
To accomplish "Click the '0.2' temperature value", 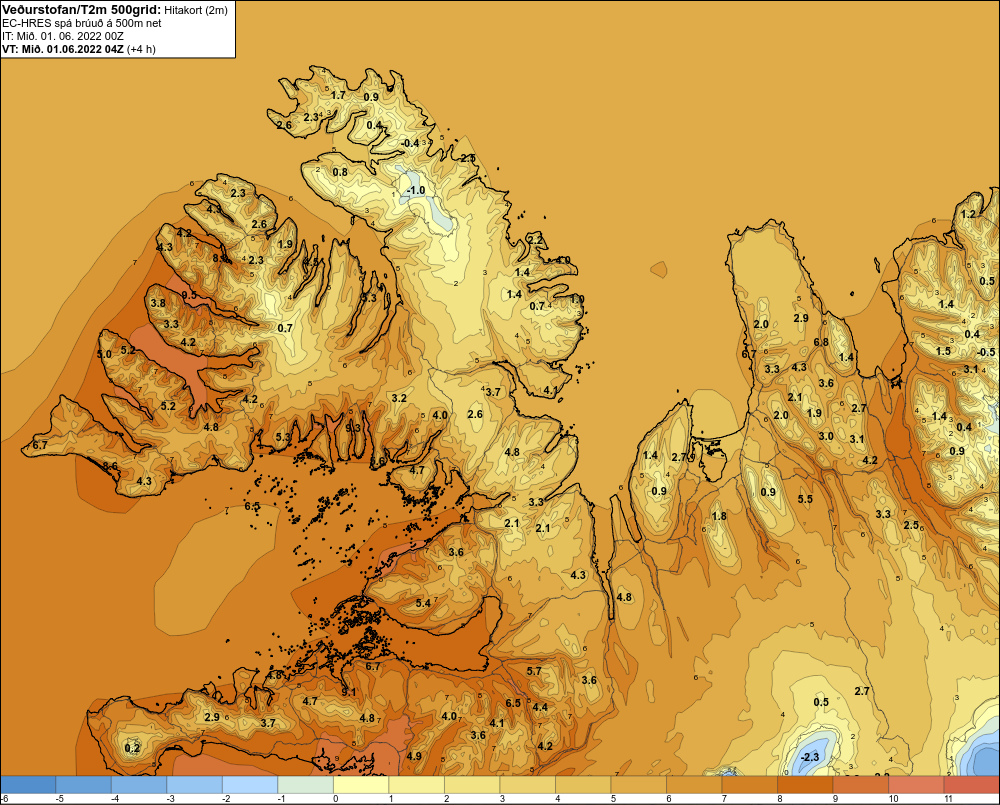I will click(132, 748).
